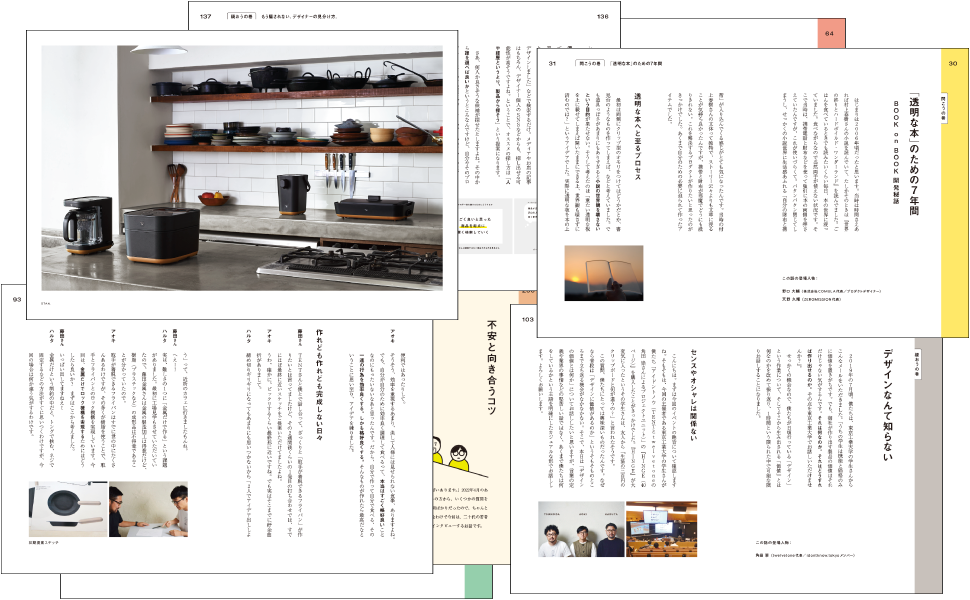970x600 pixels.
Task: Click orange tab numbered 64
Action: pos(831,33)
